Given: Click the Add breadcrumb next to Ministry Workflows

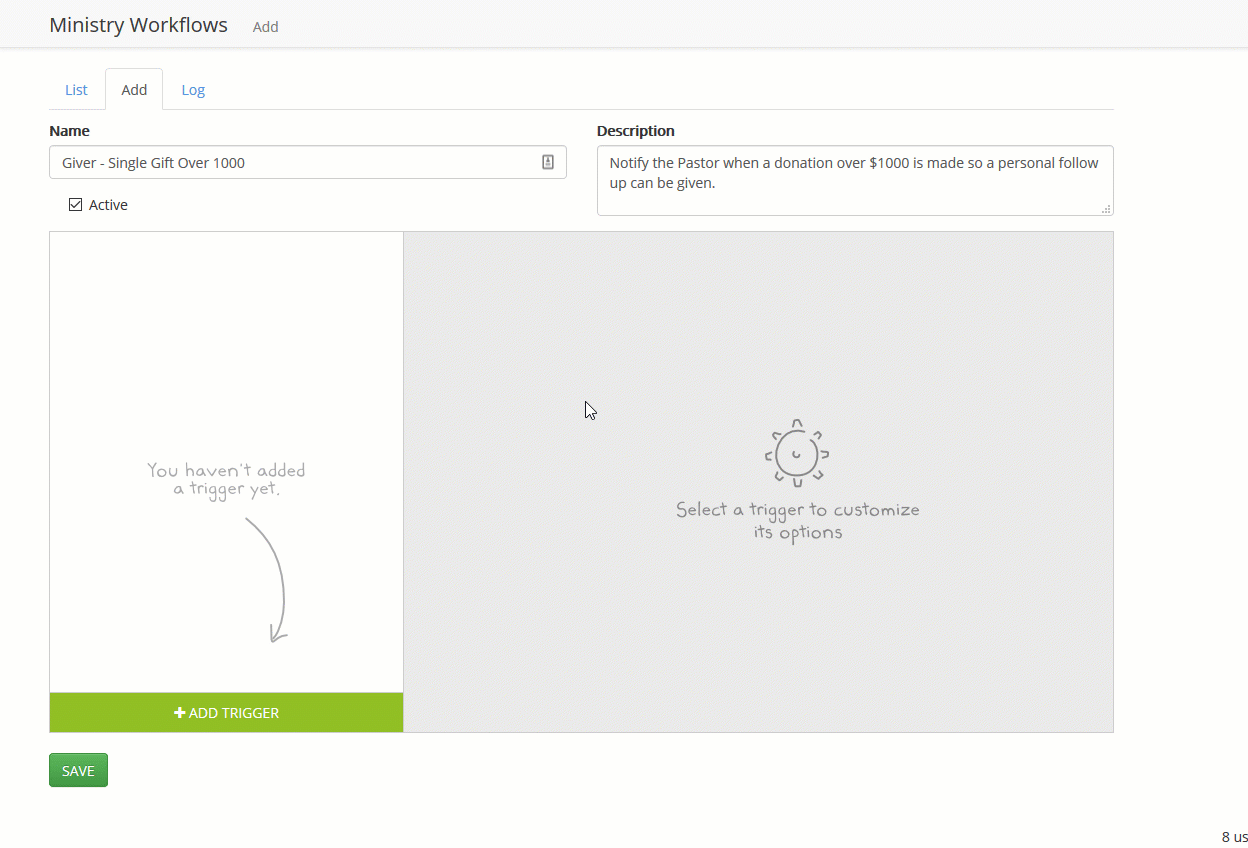Looking at the screenshot, I should point(265,27).
